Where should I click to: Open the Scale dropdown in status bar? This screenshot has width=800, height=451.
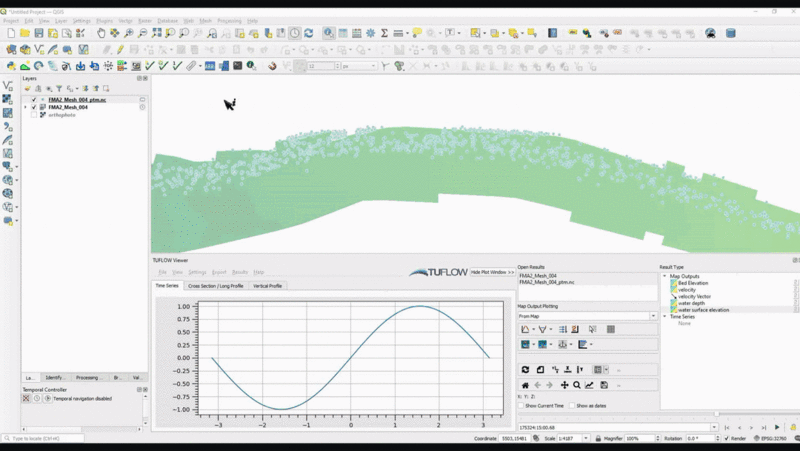[586, 438]
